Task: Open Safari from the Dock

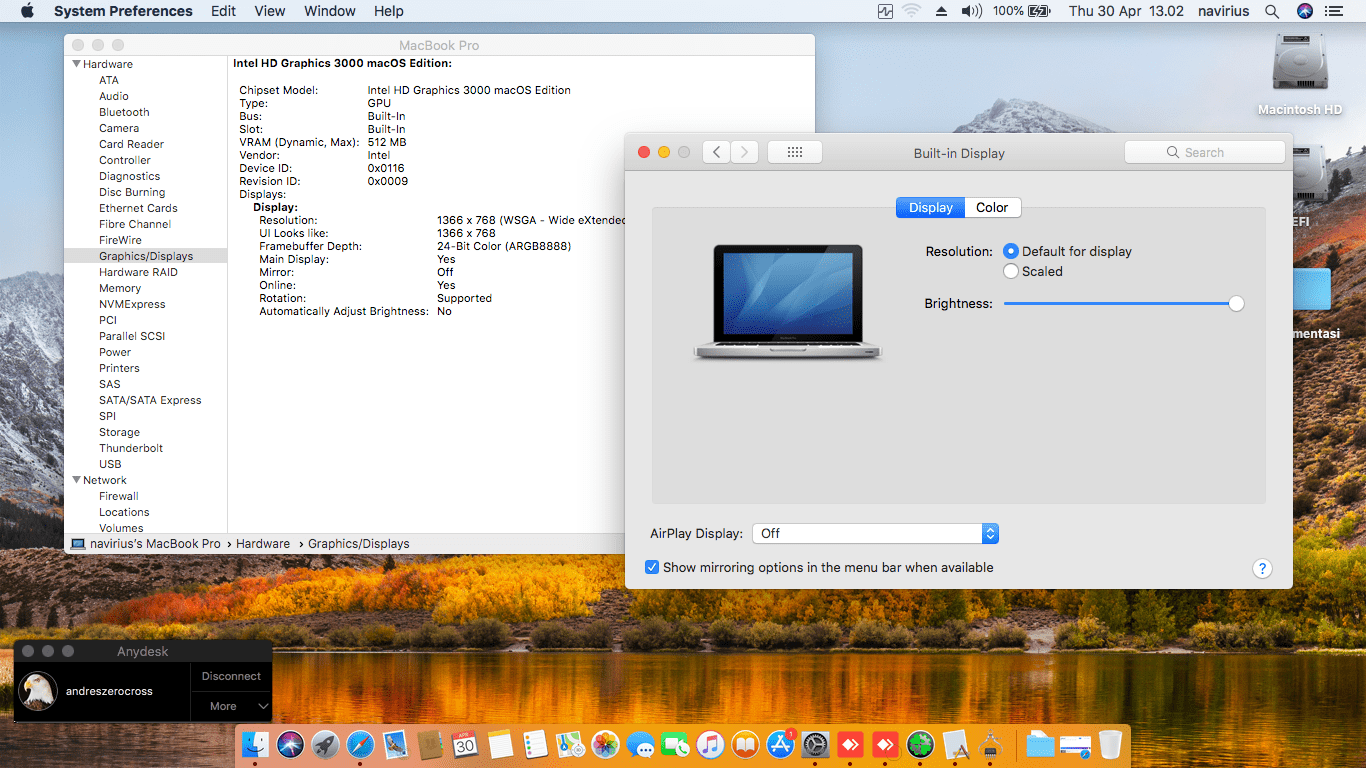Action: tap(360, 744)
